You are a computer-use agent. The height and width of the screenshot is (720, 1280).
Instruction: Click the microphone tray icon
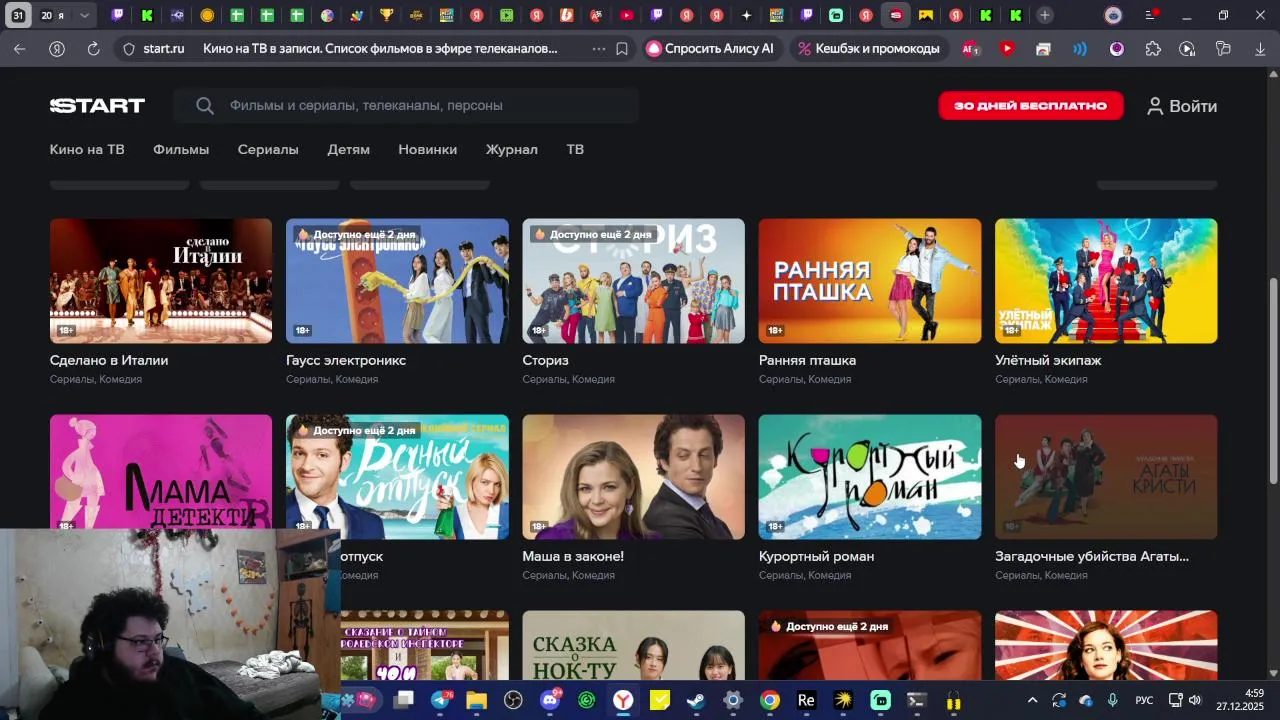click(1113, 700)
